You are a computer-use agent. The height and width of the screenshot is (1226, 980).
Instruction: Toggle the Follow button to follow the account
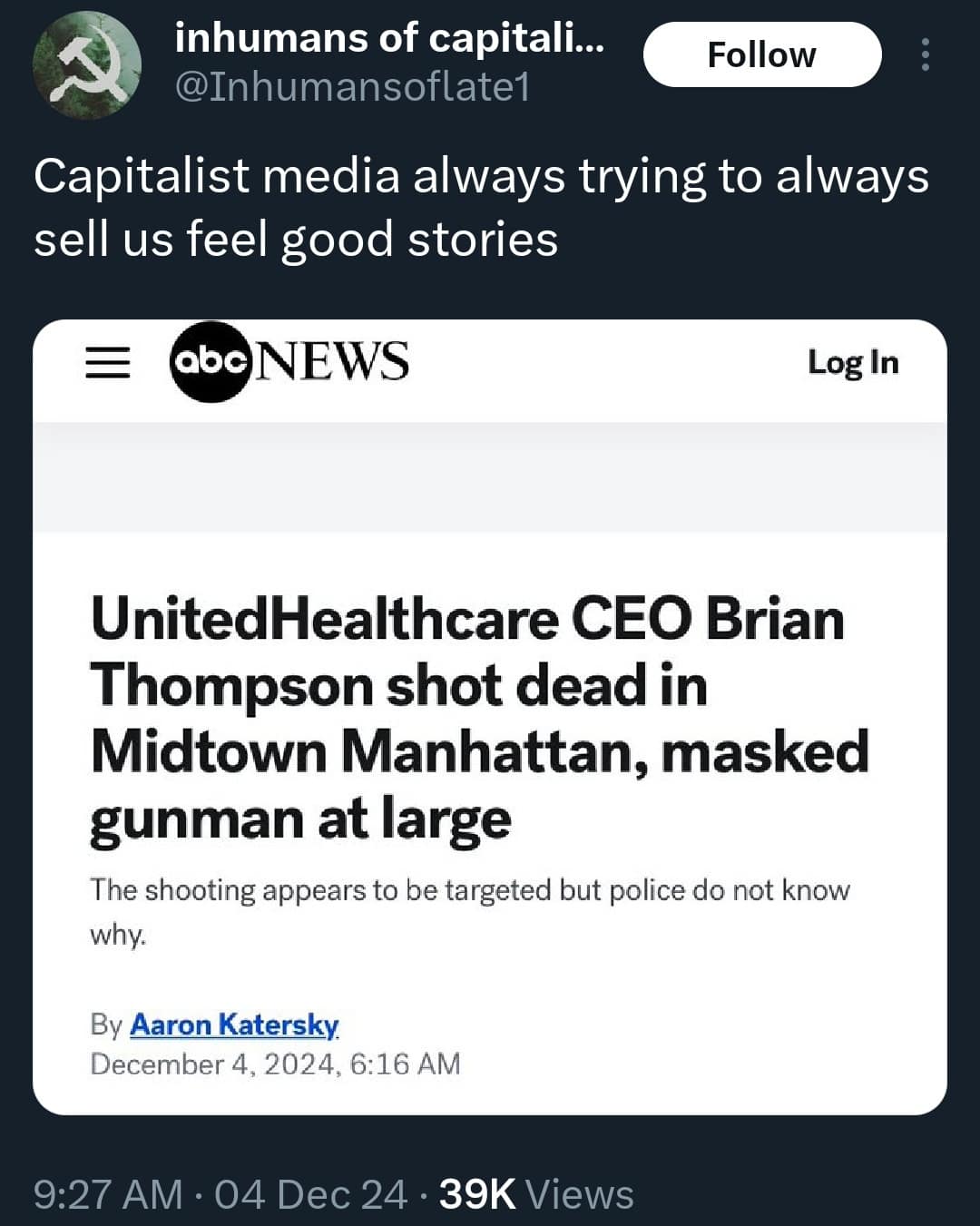click(x=762, y=54)
